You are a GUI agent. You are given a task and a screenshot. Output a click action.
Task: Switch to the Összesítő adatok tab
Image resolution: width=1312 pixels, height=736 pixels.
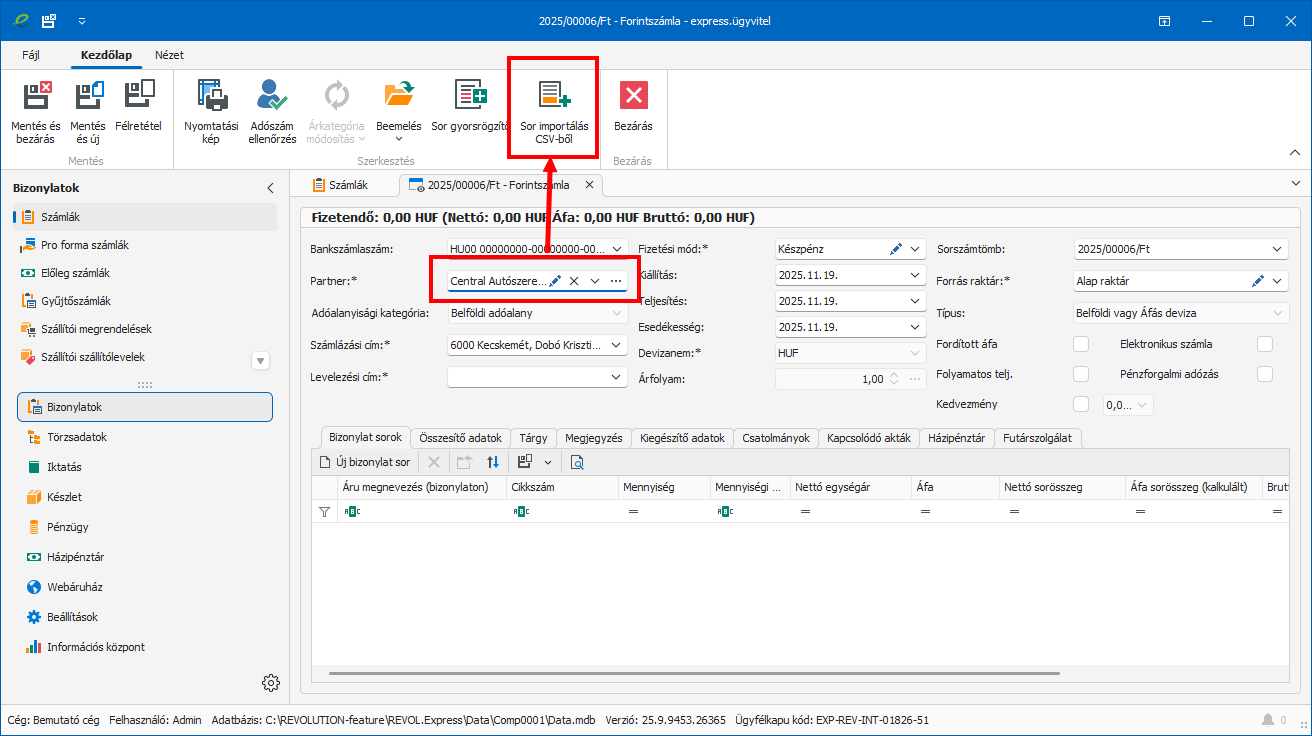pos(460,438)
